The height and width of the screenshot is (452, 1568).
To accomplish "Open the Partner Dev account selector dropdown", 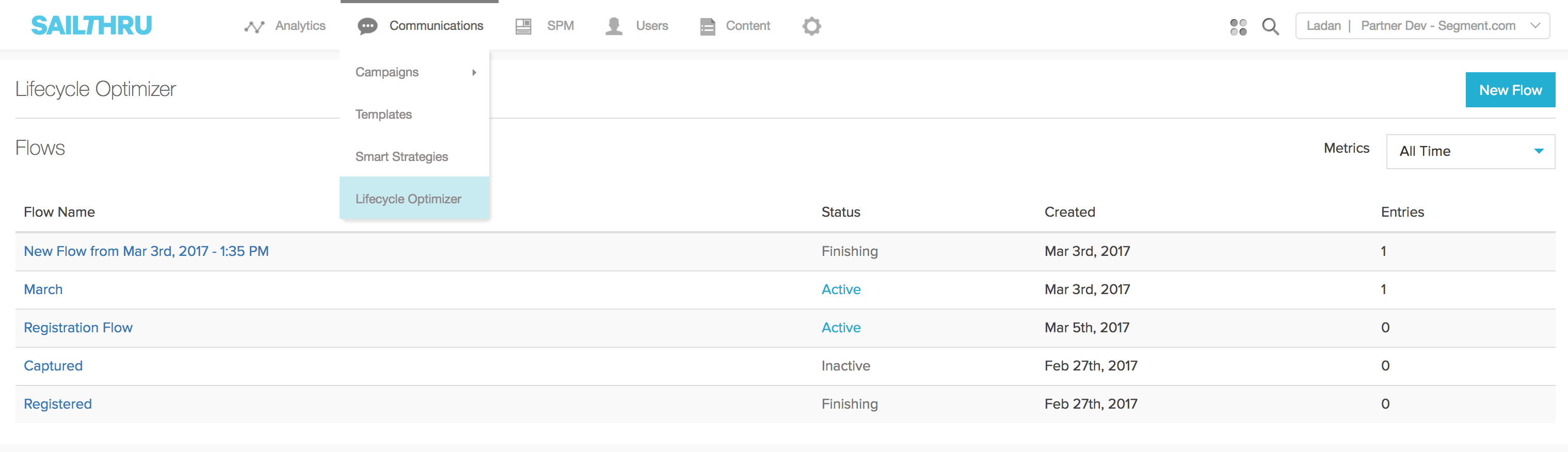I will (x=1422, y=26).
